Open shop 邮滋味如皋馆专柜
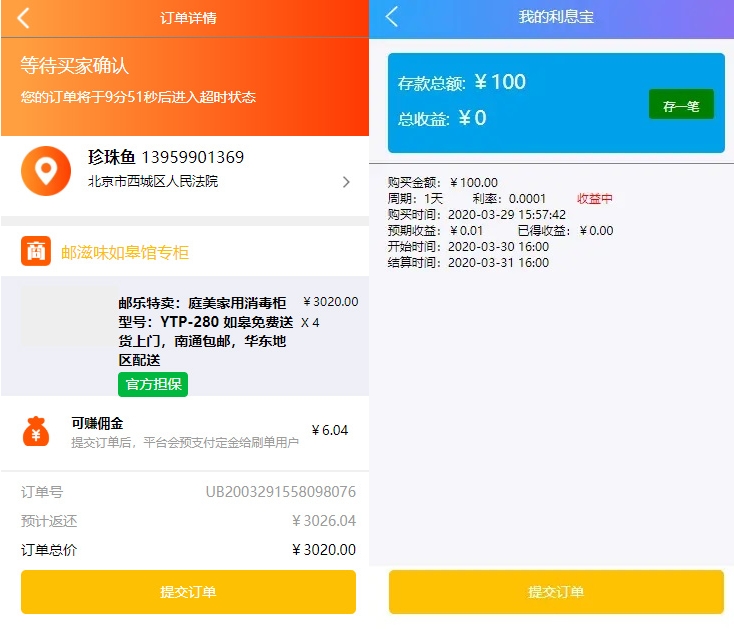The width and height of the screenshot is (734, 629). tap(125, 253)
